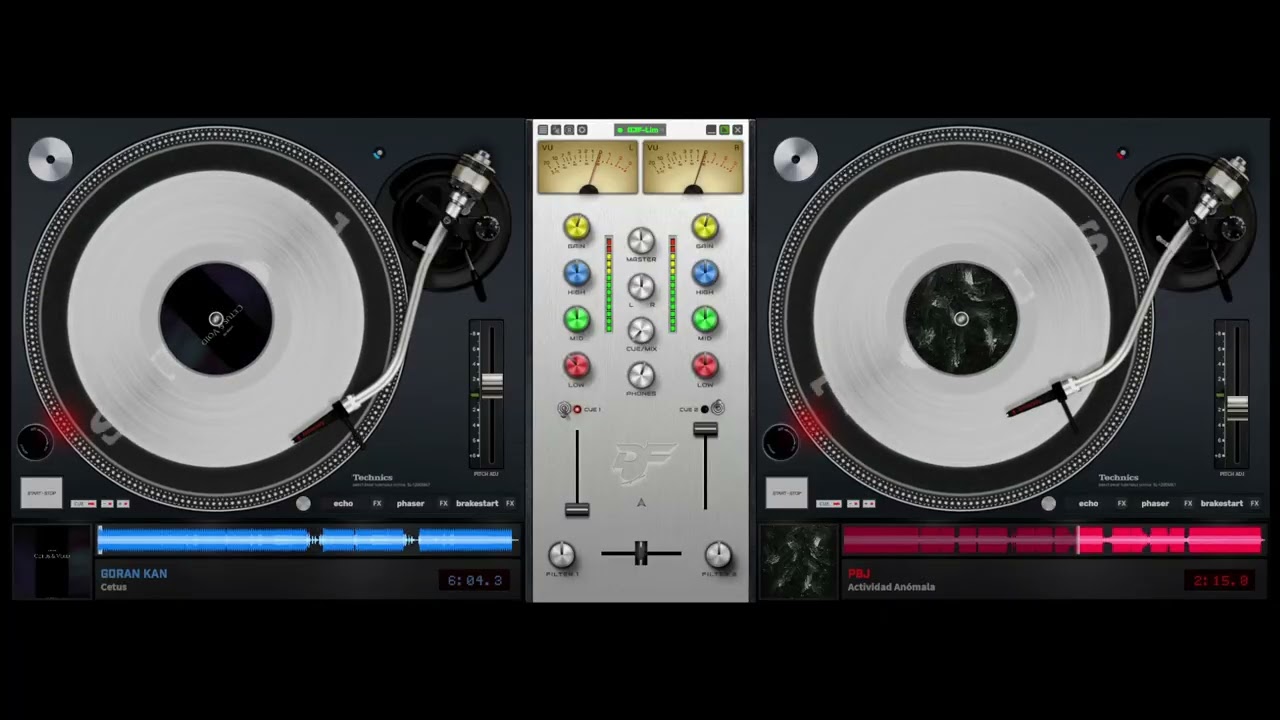This screenshot has height=720, width=1280.
Task: Click the right channel red LOW knob
Action: [705, 366]
